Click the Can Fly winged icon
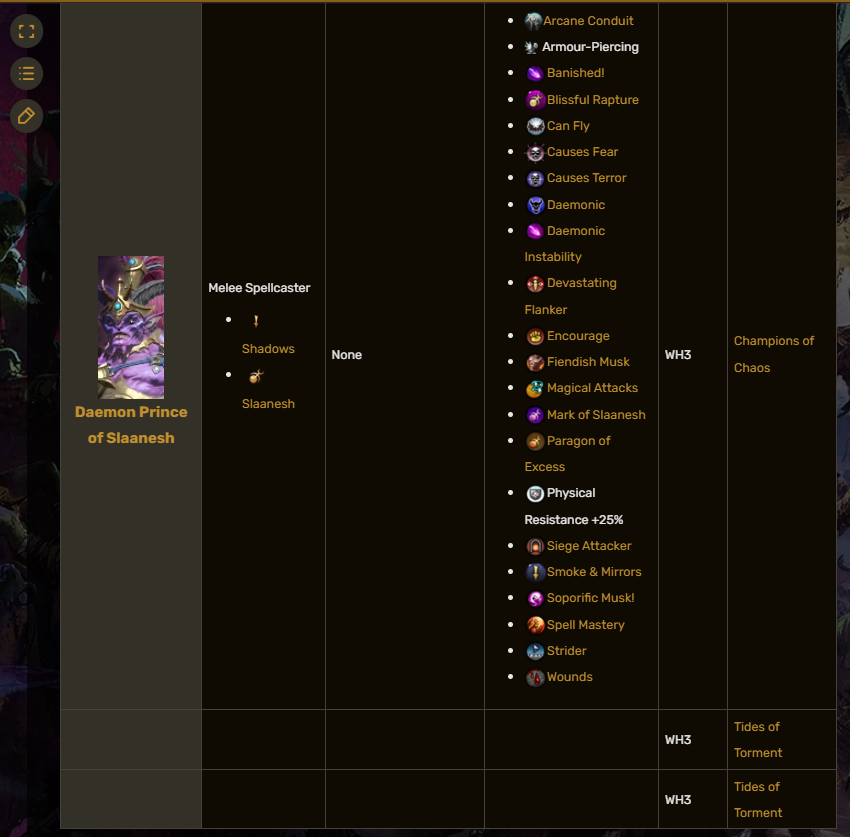850x837 pixels. pyautogui.click(x=535, y=126)
